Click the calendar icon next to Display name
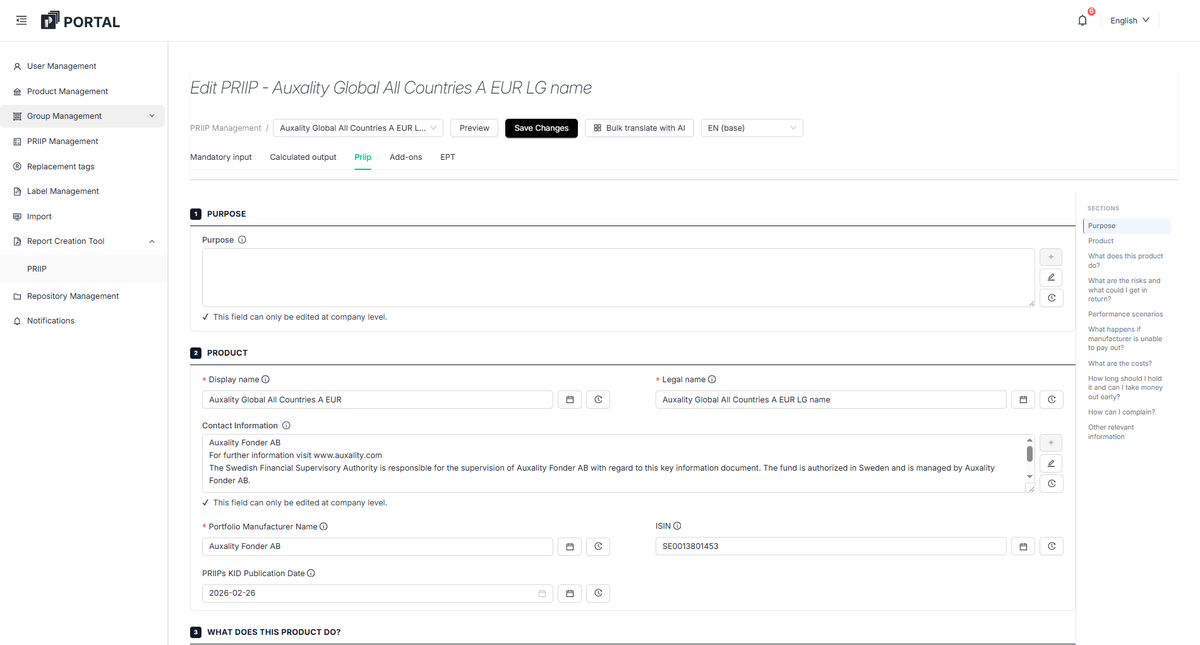 click(x=570, y=399)
